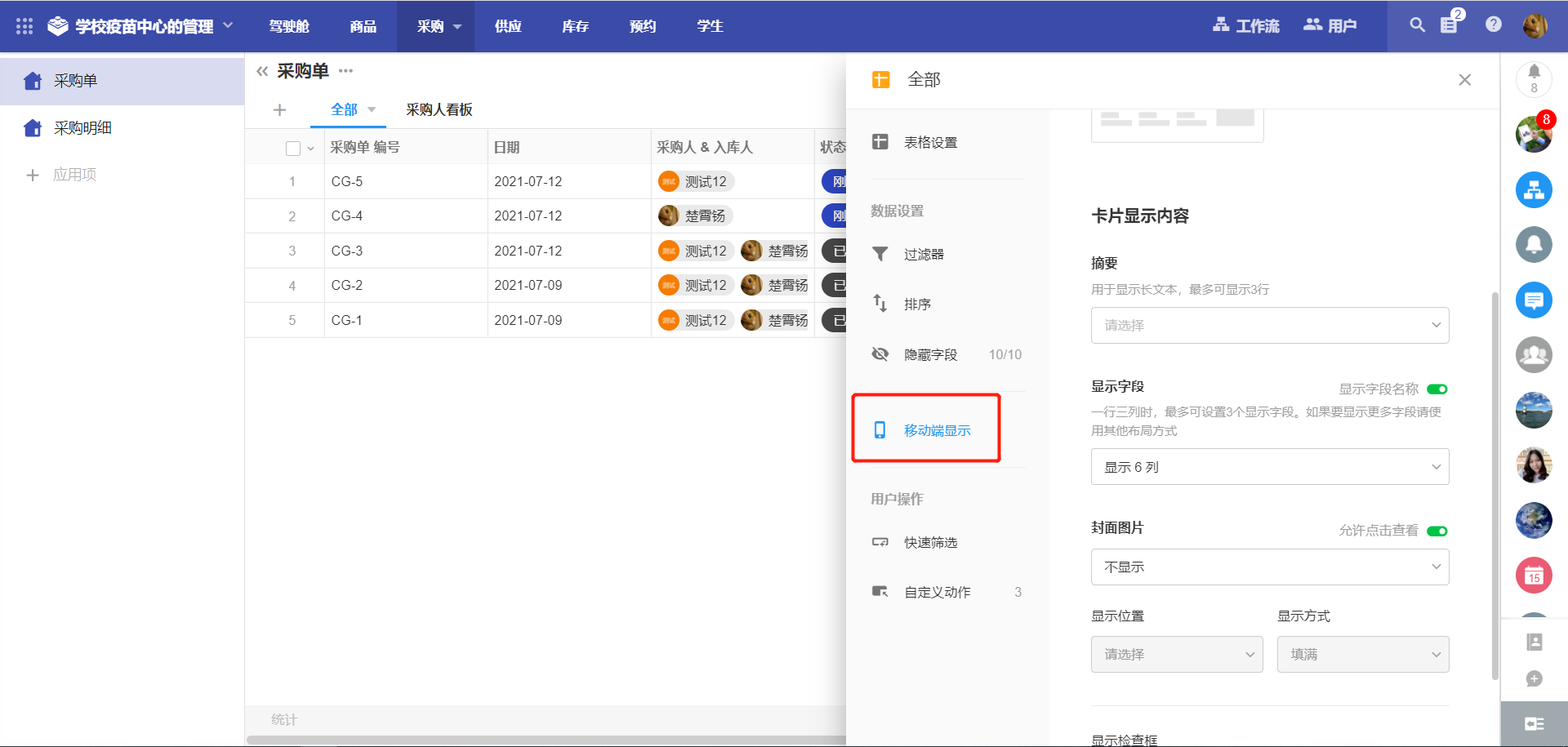Screen dimensions: 1568x747
Task: Open the 封面图片 不显示 dropdown
Action: [x=1269, y=567]
